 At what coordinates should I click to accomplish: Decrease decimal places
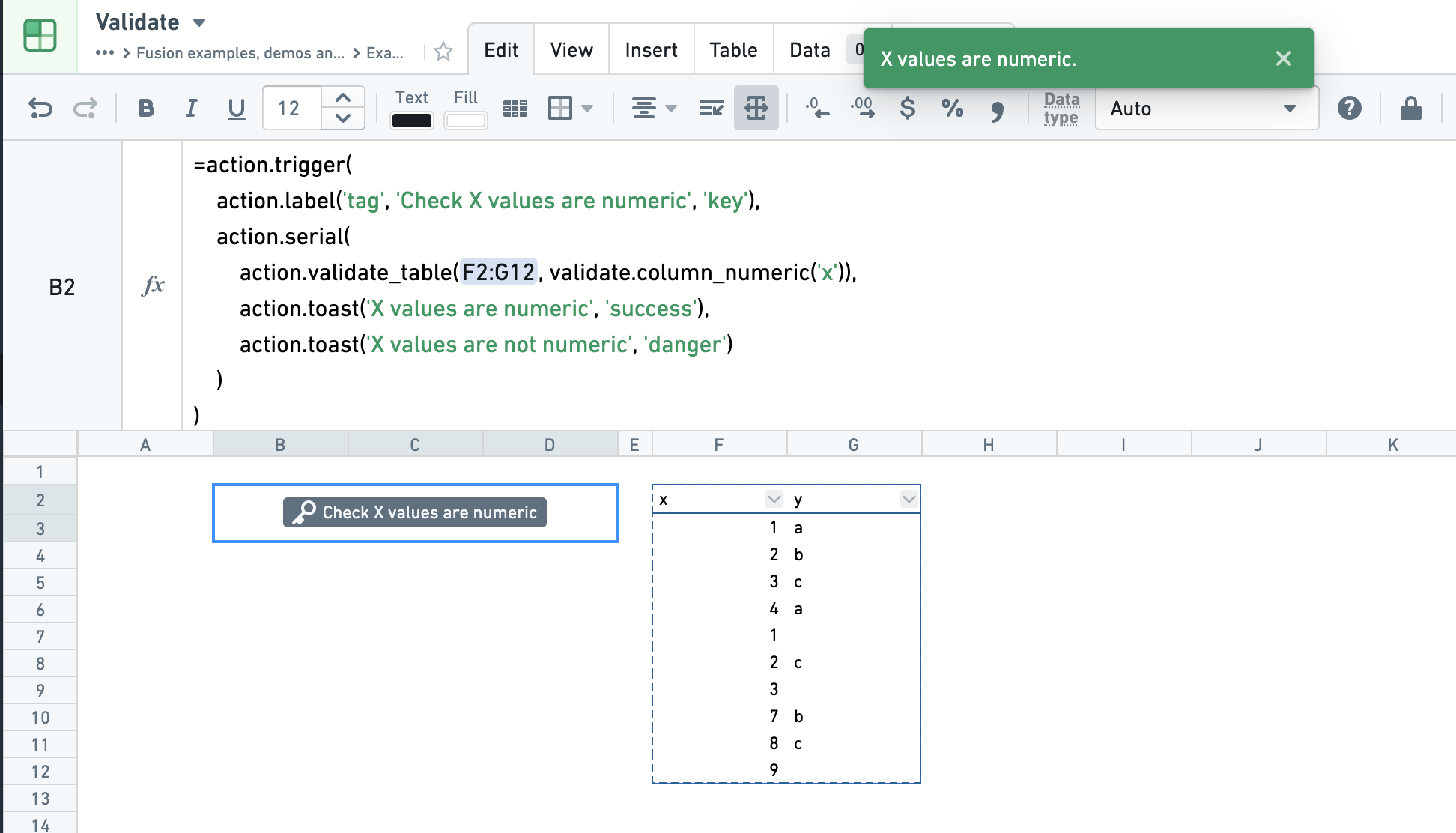pos(817,109)
